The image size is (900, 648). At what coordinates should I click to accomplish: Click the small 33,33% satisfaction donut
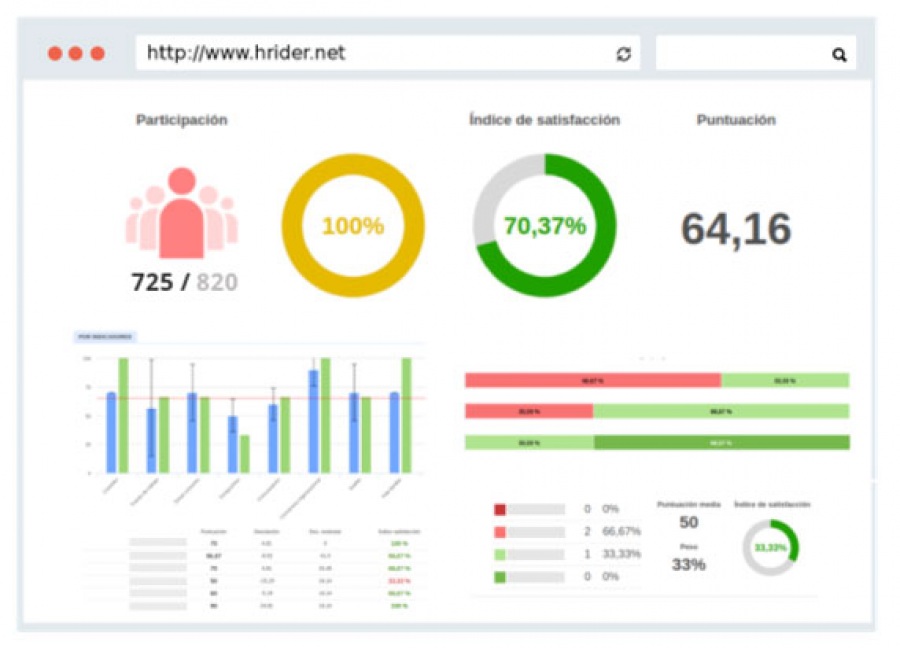point(770,548)
